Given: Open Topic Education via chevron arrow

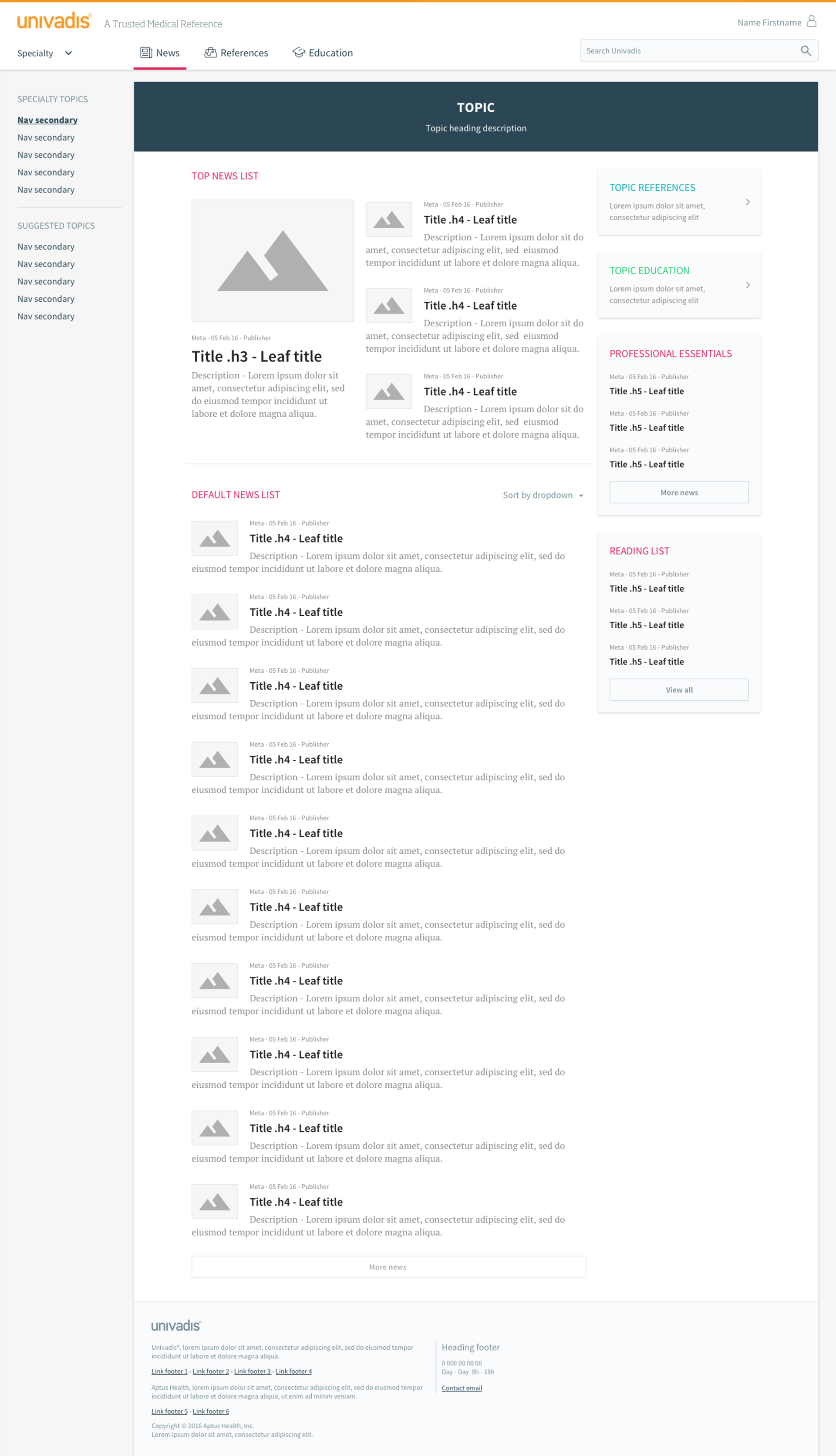Looking at the screenshot, I should tap(748, 285).
